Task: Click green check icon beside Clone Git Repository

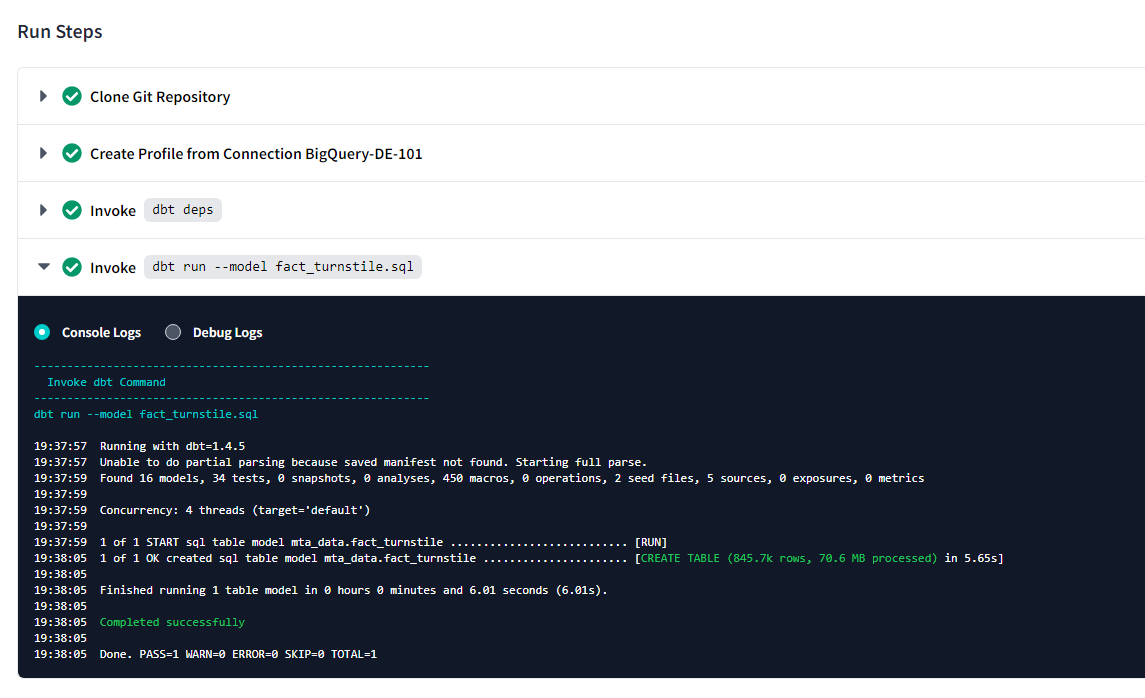Action: [72, 96]
